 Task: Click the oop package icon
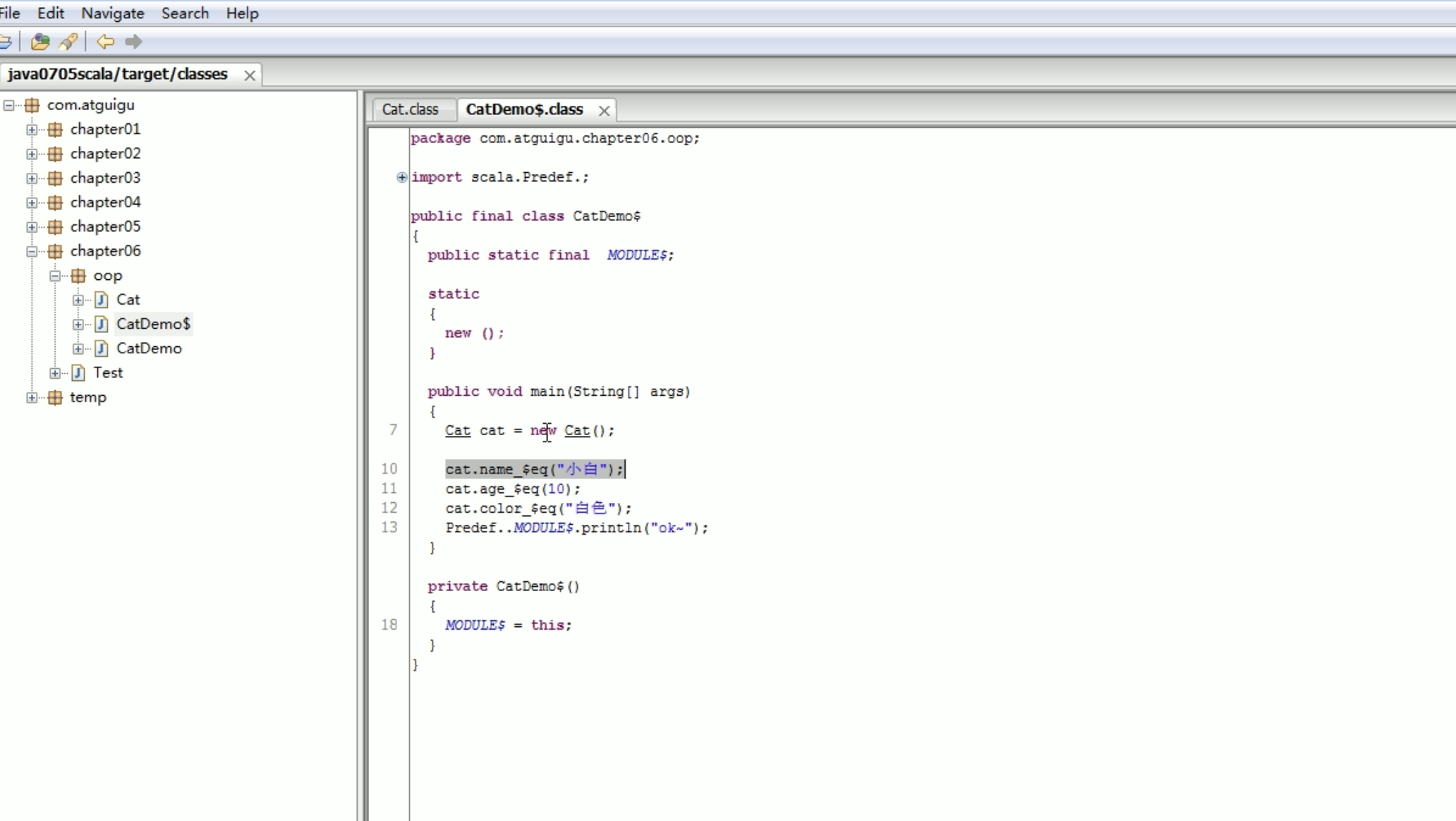click(x=78, y=276)
